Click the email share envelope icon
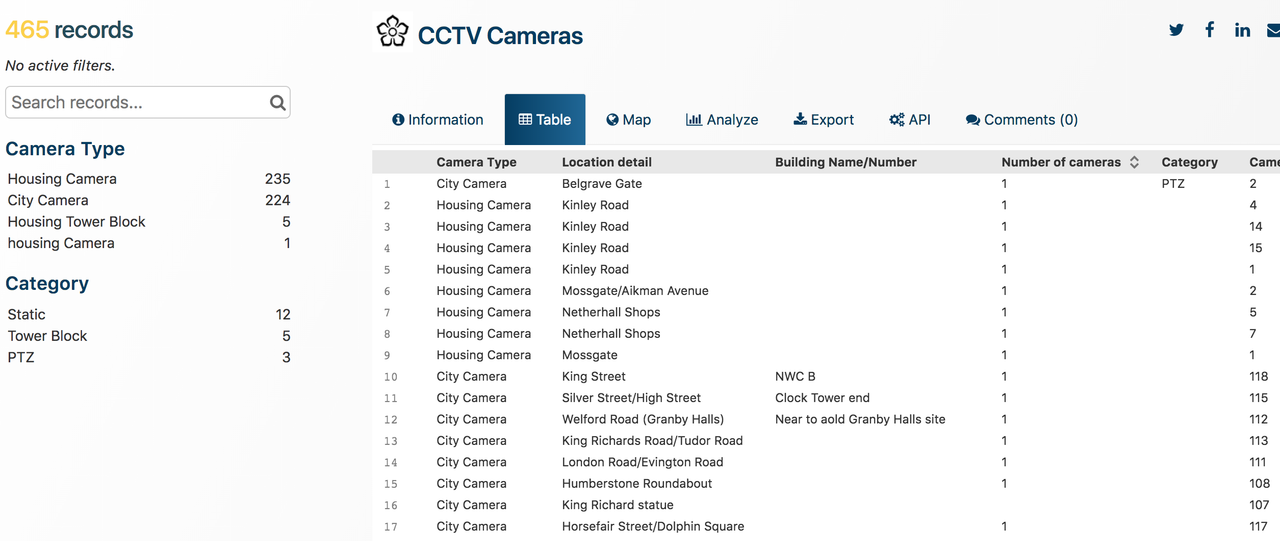The image size is (1280, 541). tap(1274, 30)
